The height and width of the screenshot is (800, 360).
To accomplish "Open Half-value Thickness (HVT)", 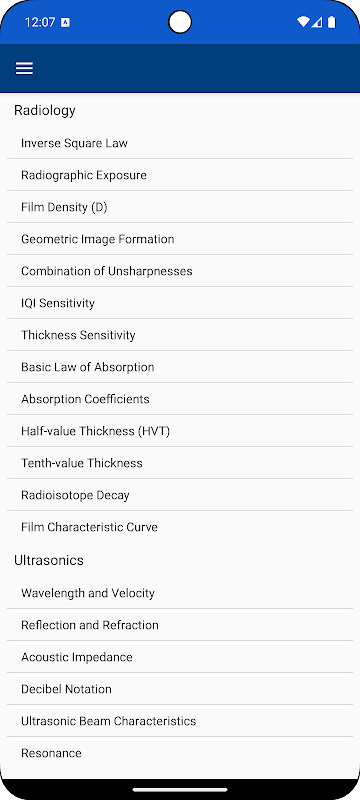I will [180, 431].
